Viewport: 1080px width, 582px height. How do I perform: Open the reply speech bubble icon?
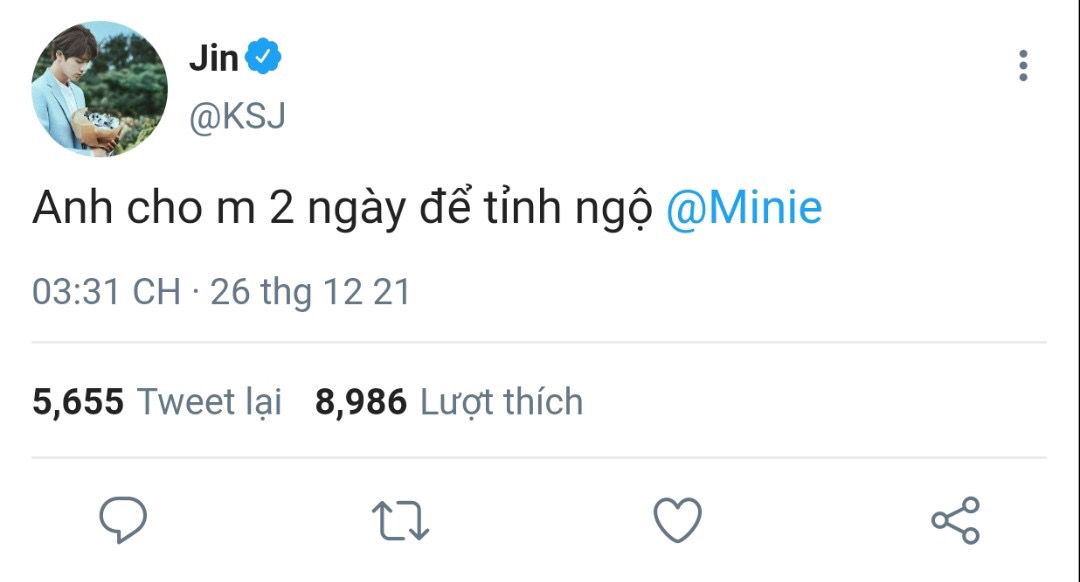click(x=123, y=520)
